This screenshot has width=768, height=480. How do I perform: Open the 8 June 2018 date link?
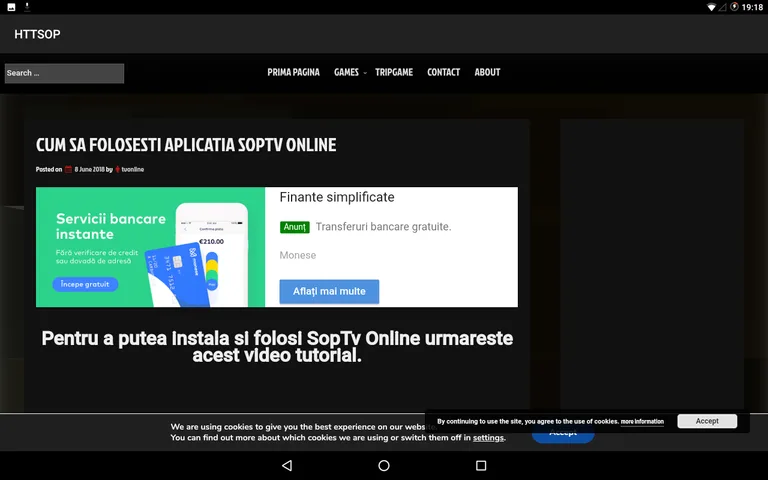tap(90, 169)
